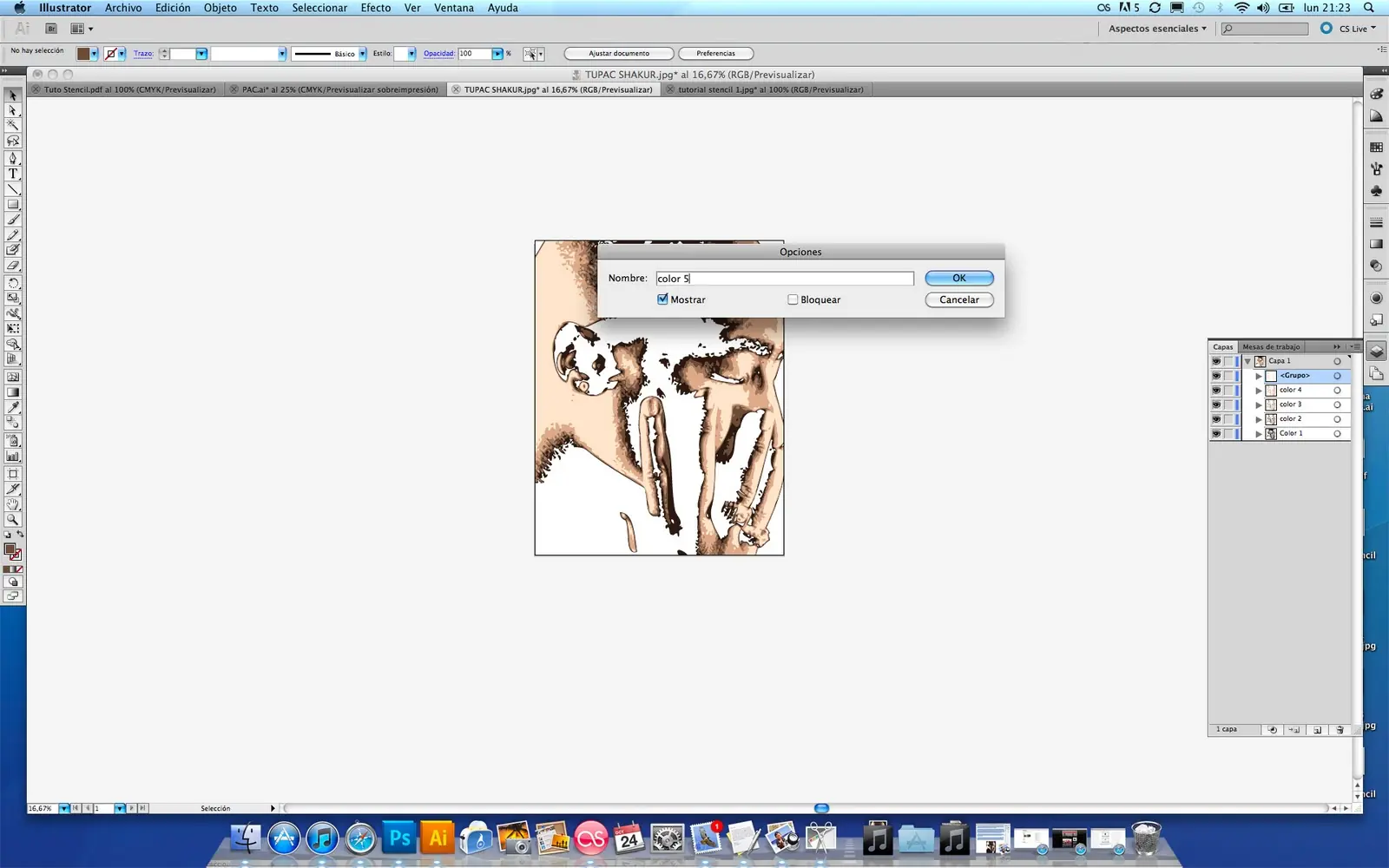This screenshot has width=1389, height=868.
Task: Click the Nombre text field
Action: pyautogui.click(x=785, y=279)
